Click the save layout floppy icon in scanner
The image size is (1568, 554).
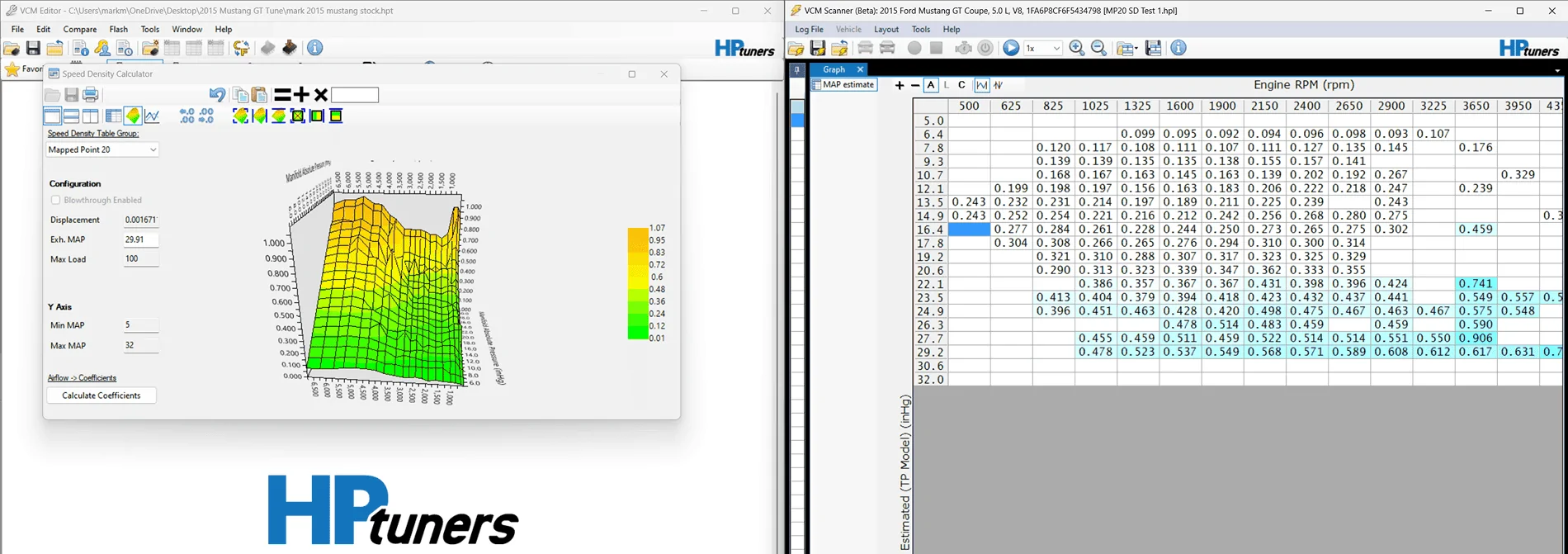[1154, 48]
